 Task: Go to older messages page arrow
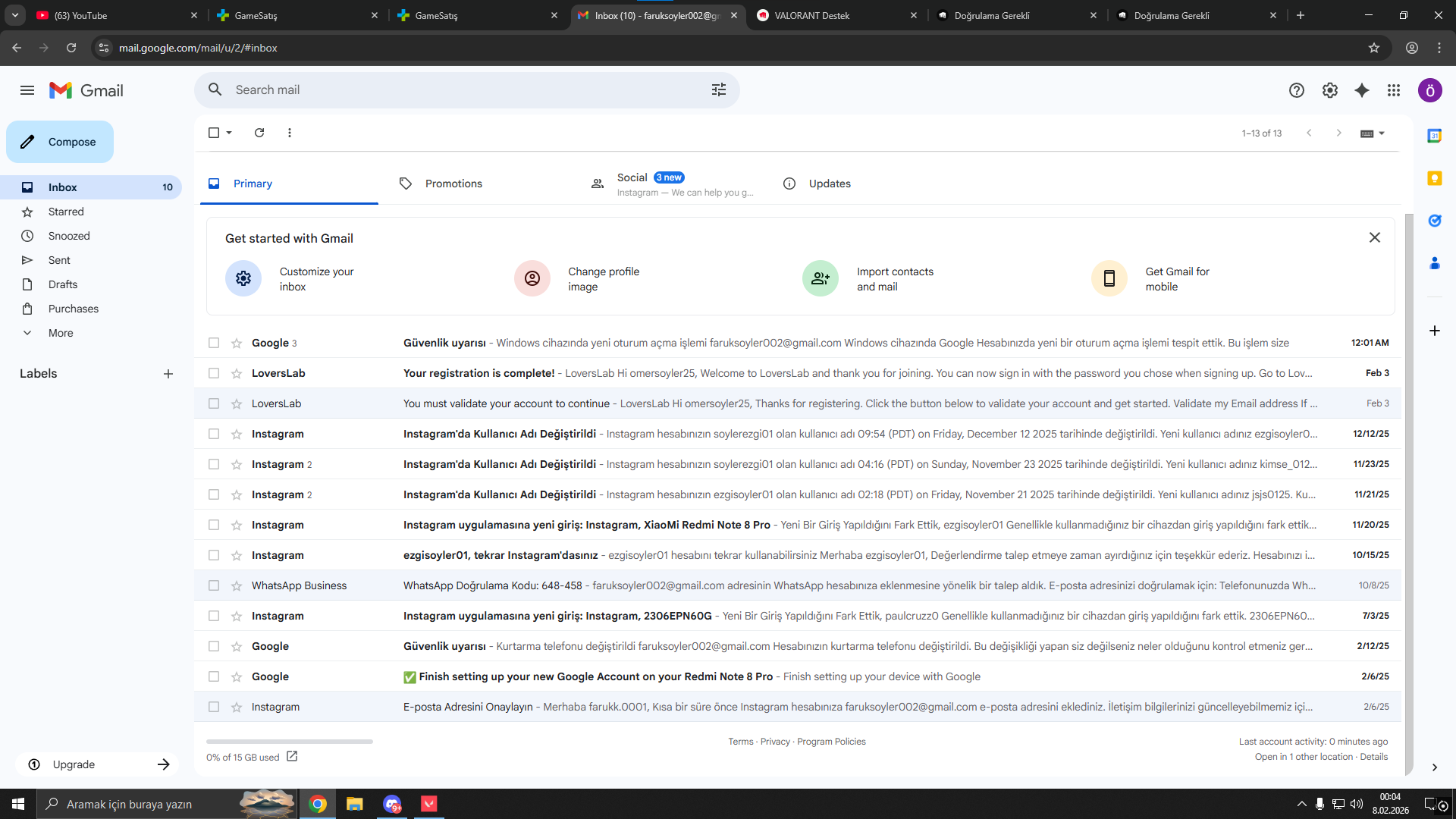1339,133
